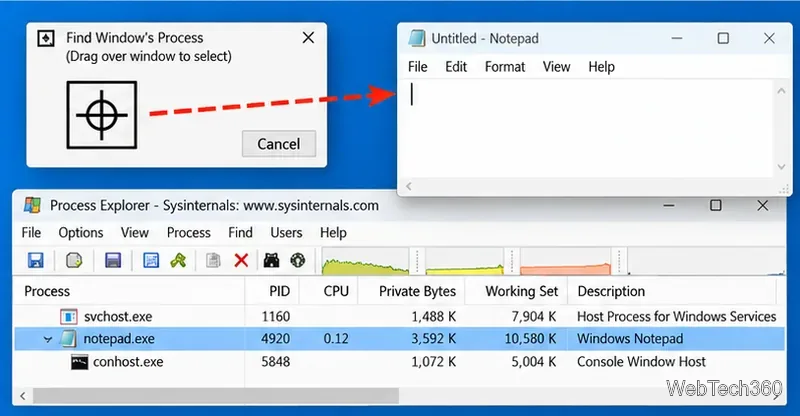
Task: Click the grayed Properties toolbar icon
Action: pos(213,261)
